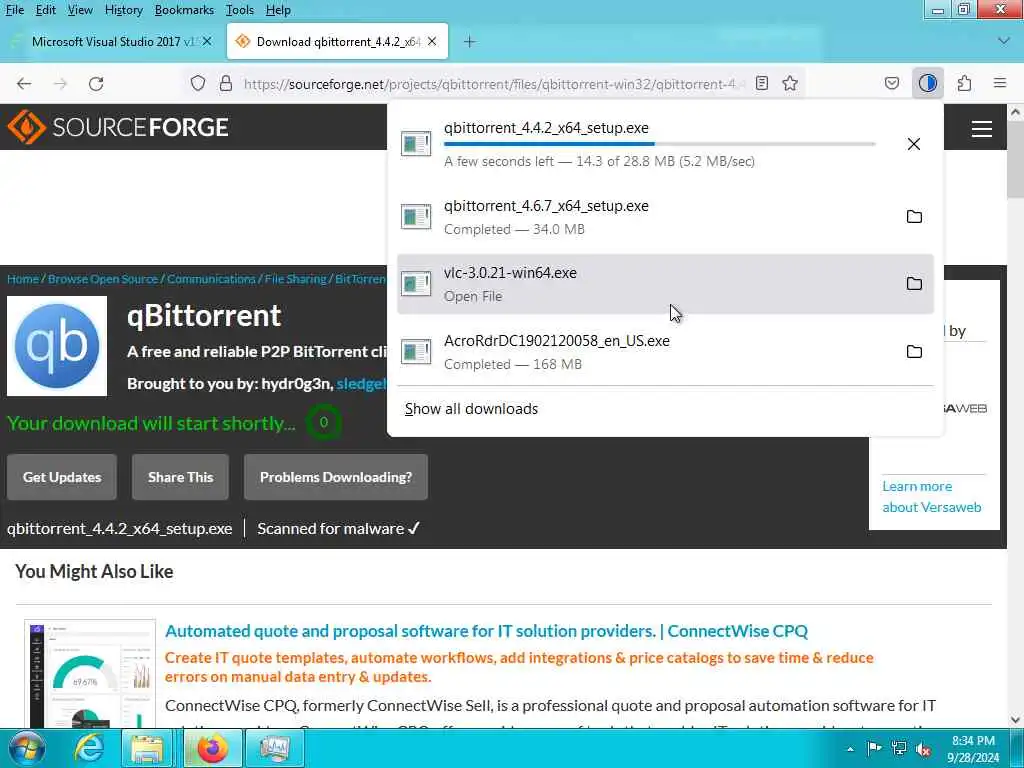Open the Windows Start button

pos(26,748)
